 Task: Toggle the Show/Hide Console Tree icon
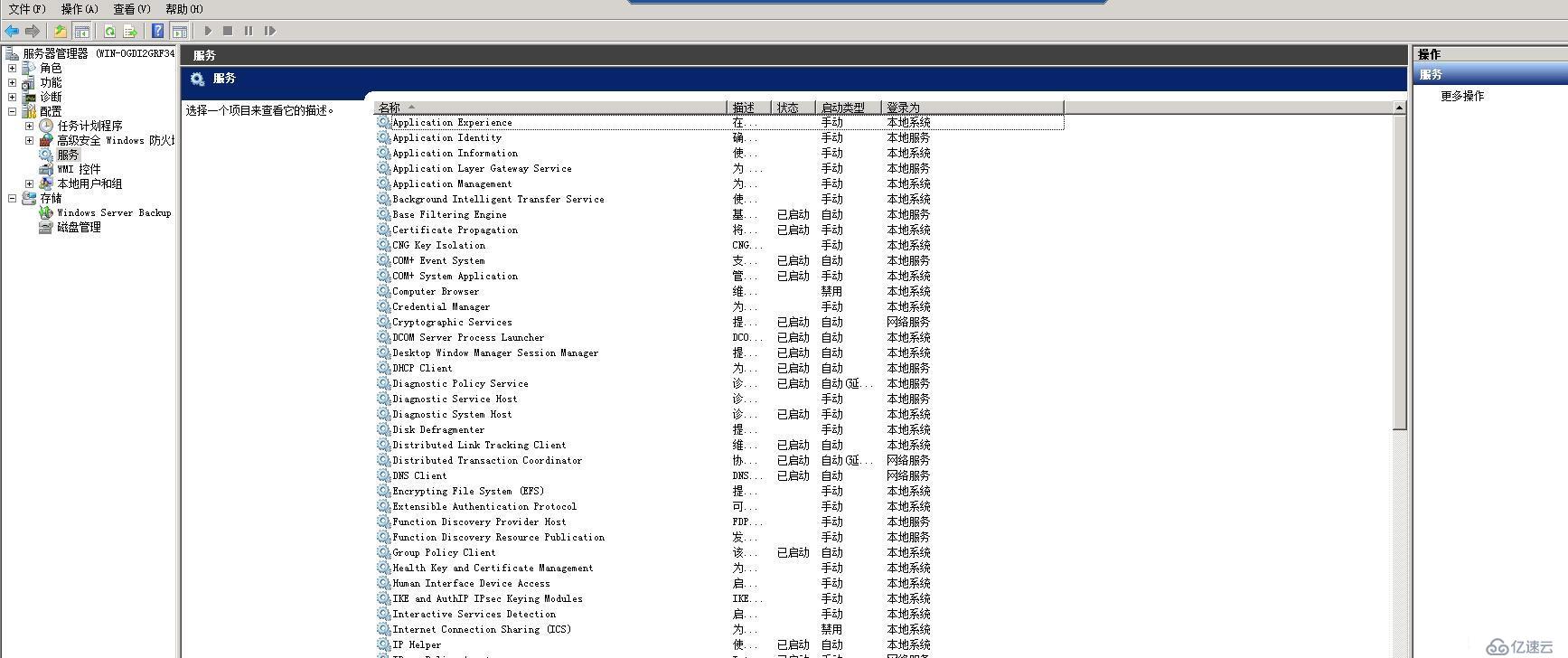(81, 31)
